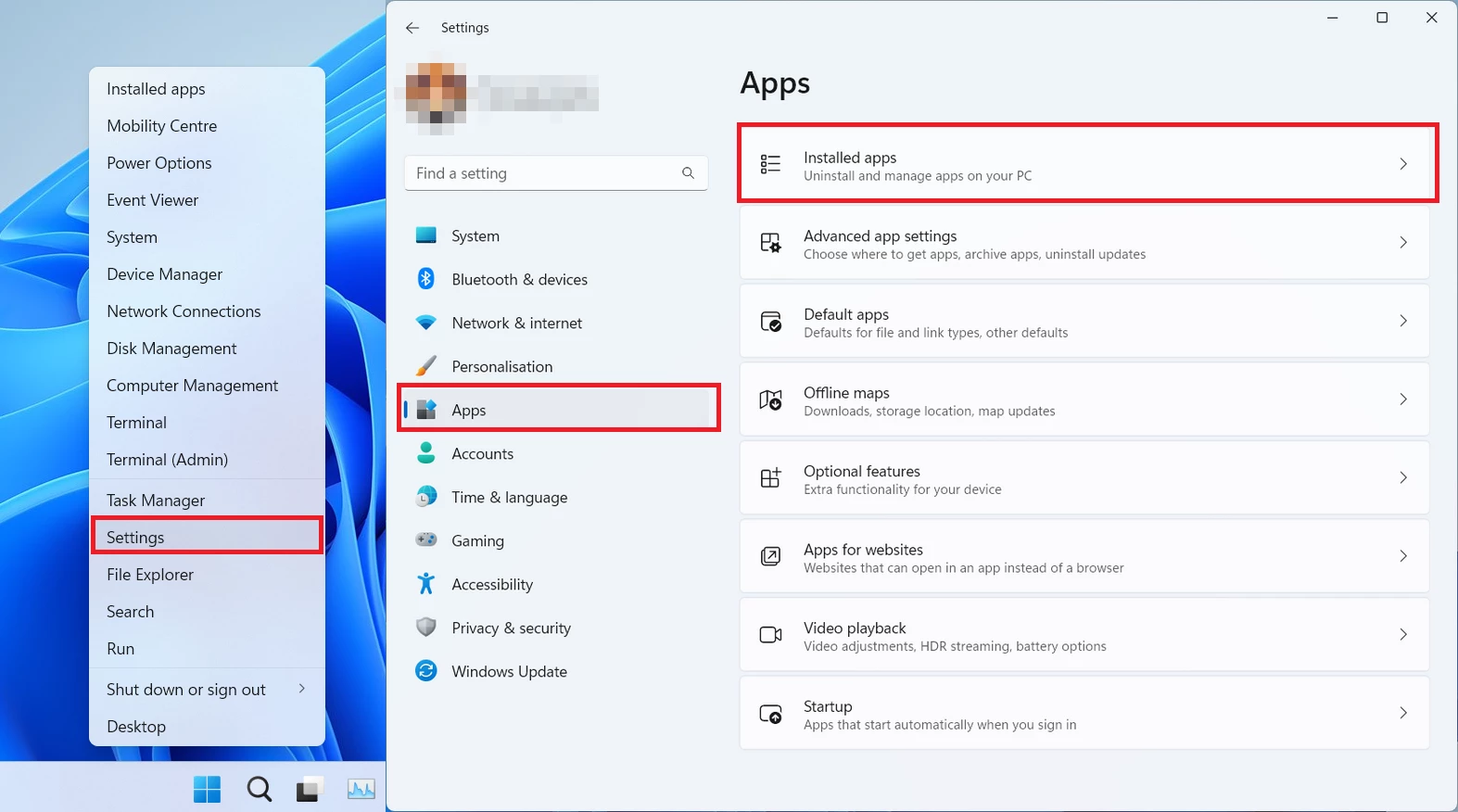Open Task Manager from the context menu
The height and width of the screenshot is (812, 1458).
coord(156,501)
